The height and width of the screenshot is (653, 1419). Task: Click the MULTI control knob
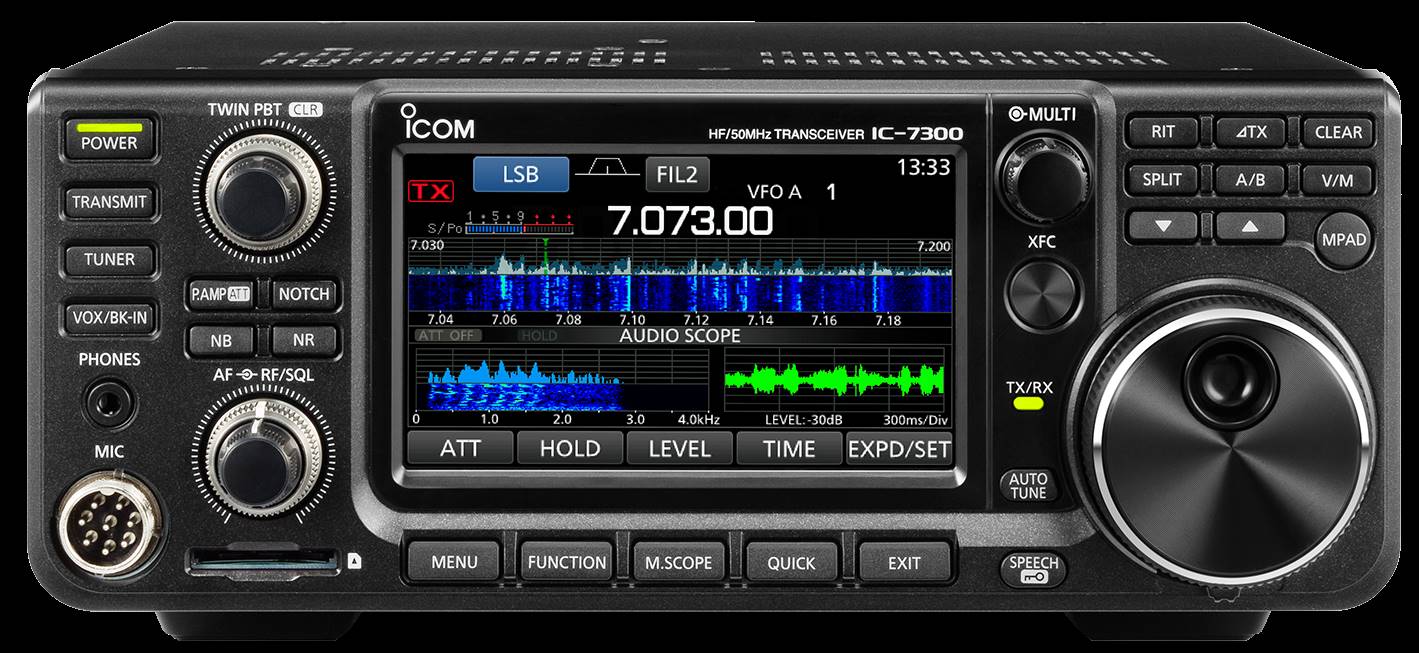coord(1045,176)
